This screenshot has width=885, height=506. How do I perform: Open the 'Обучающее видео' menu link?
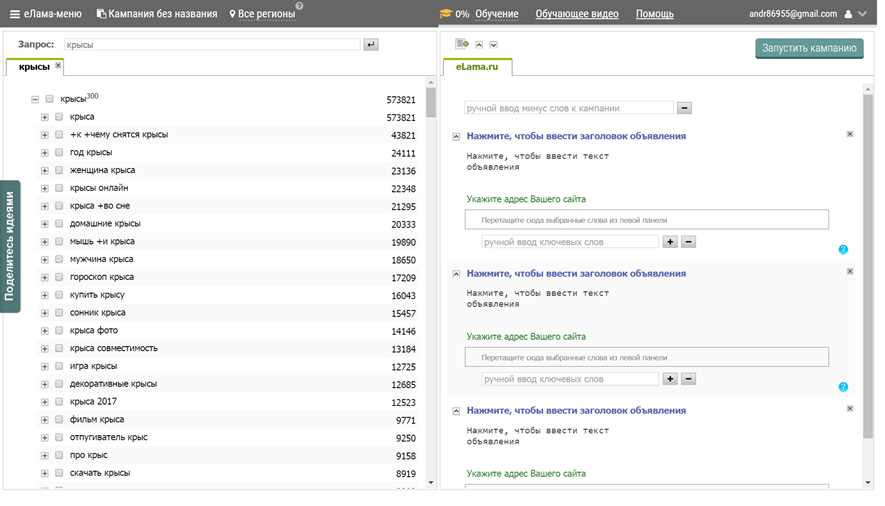coord(577,14)
